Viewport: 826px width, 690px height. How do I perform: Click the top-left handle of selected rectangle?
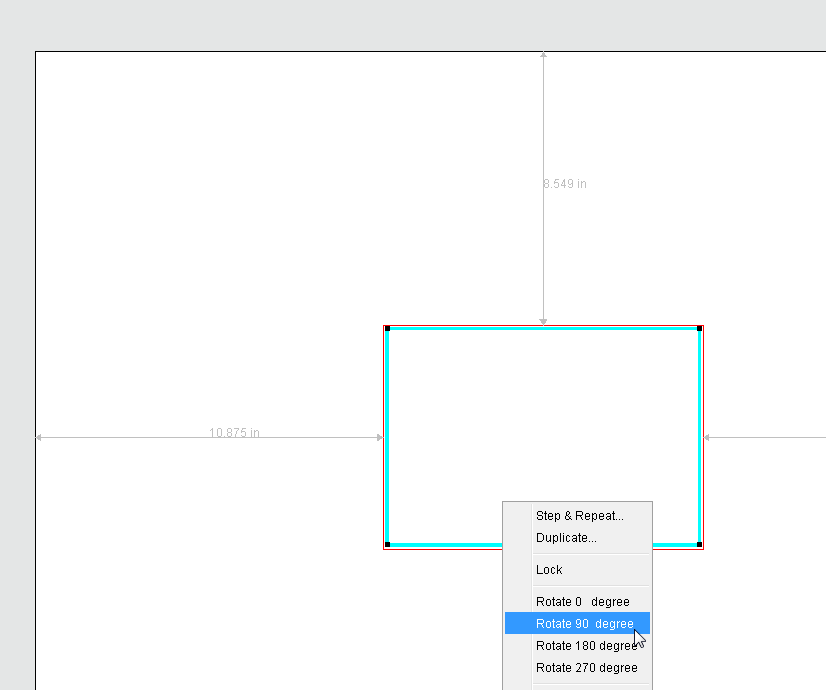tap(388, 329)
